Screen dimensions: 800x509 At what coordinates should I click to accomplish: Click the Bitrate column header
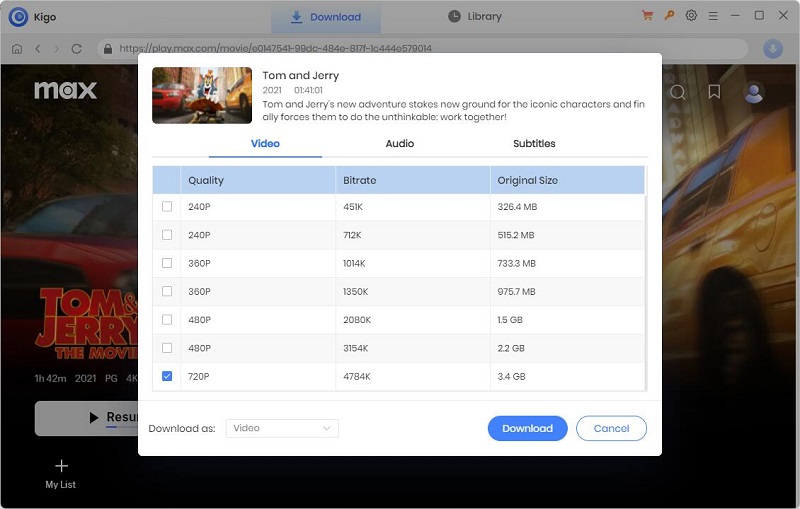point(413,180)
